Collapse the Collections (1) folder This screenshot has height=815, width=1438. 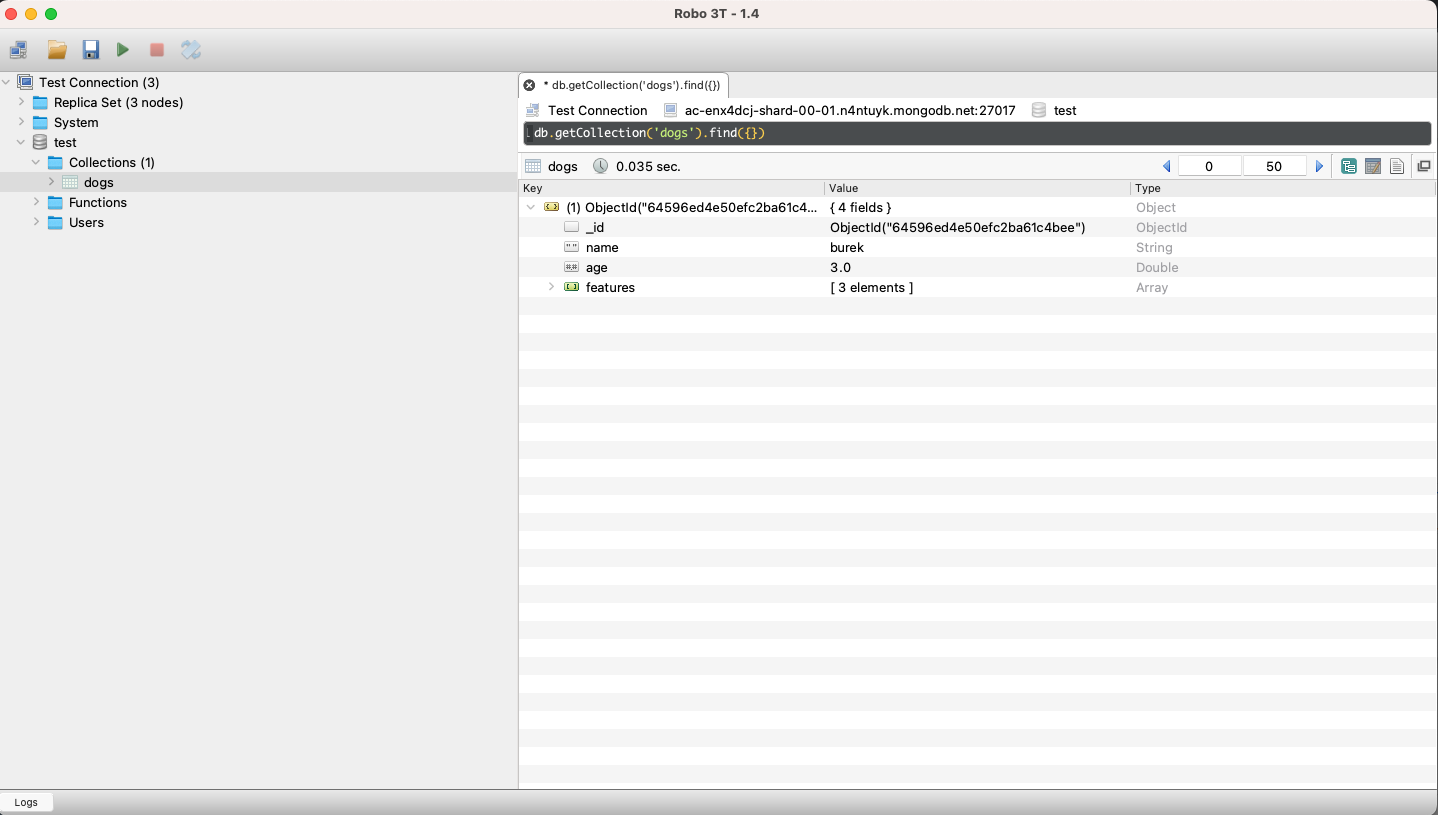[36, 162]
